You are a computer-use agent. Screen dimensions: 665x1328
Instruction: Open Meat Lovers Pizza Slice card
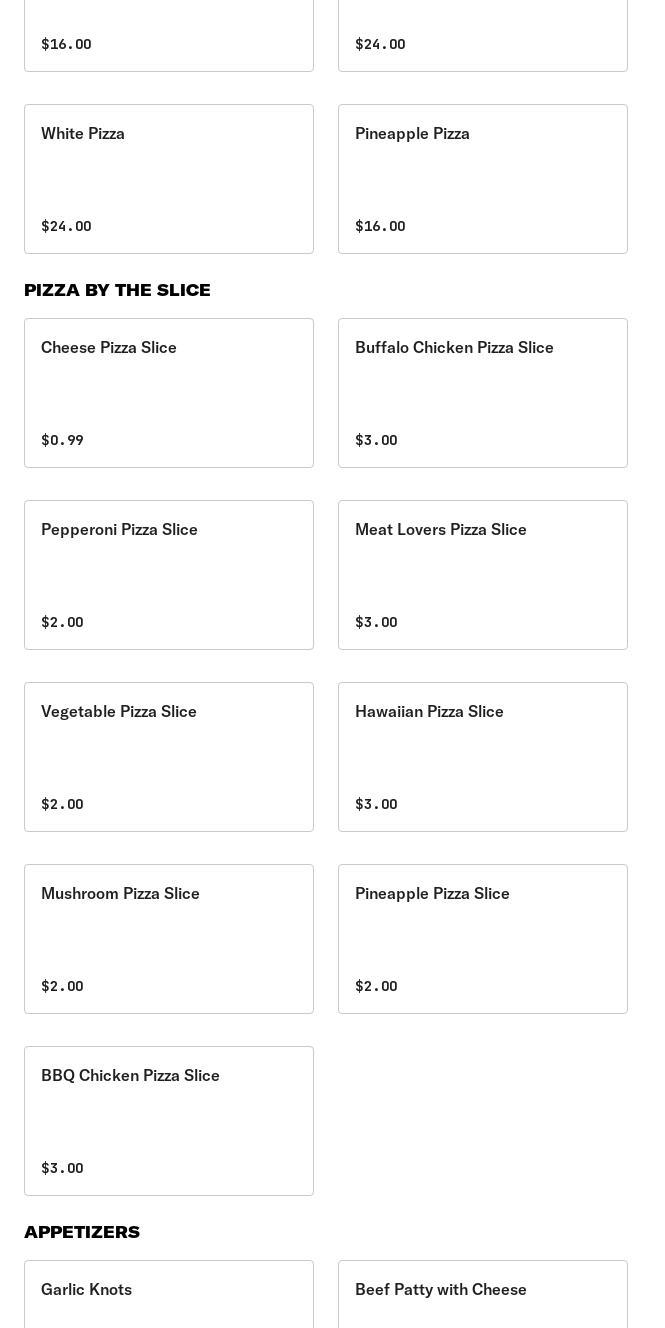point(483,574)
